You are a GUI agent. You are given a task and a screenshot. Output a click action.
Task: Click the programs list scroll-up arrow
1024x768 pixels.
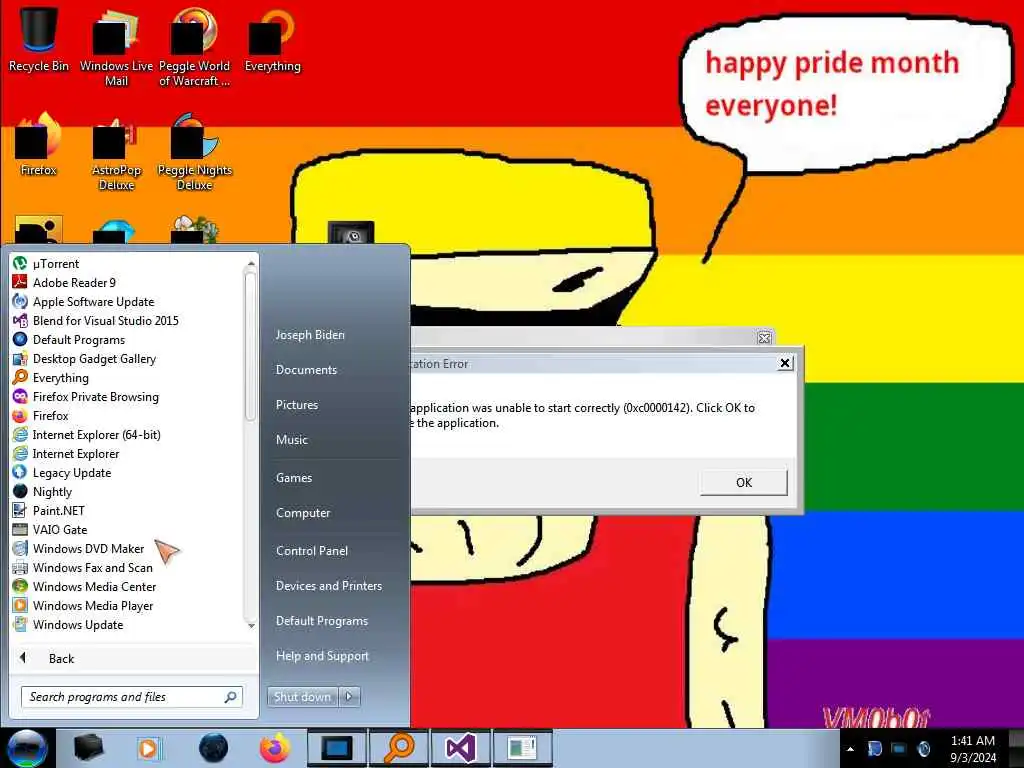tap(251, 263)
